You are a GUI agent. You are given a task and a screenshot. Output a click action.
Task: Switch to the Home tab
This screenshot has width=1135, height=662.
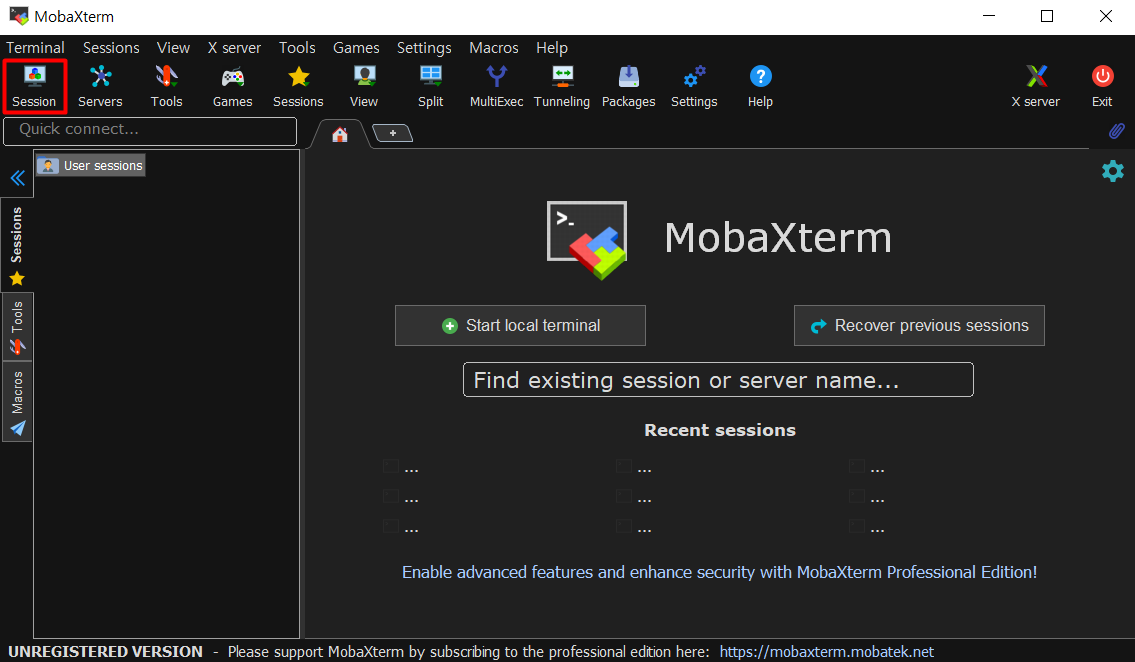click(x=339, y=135)
